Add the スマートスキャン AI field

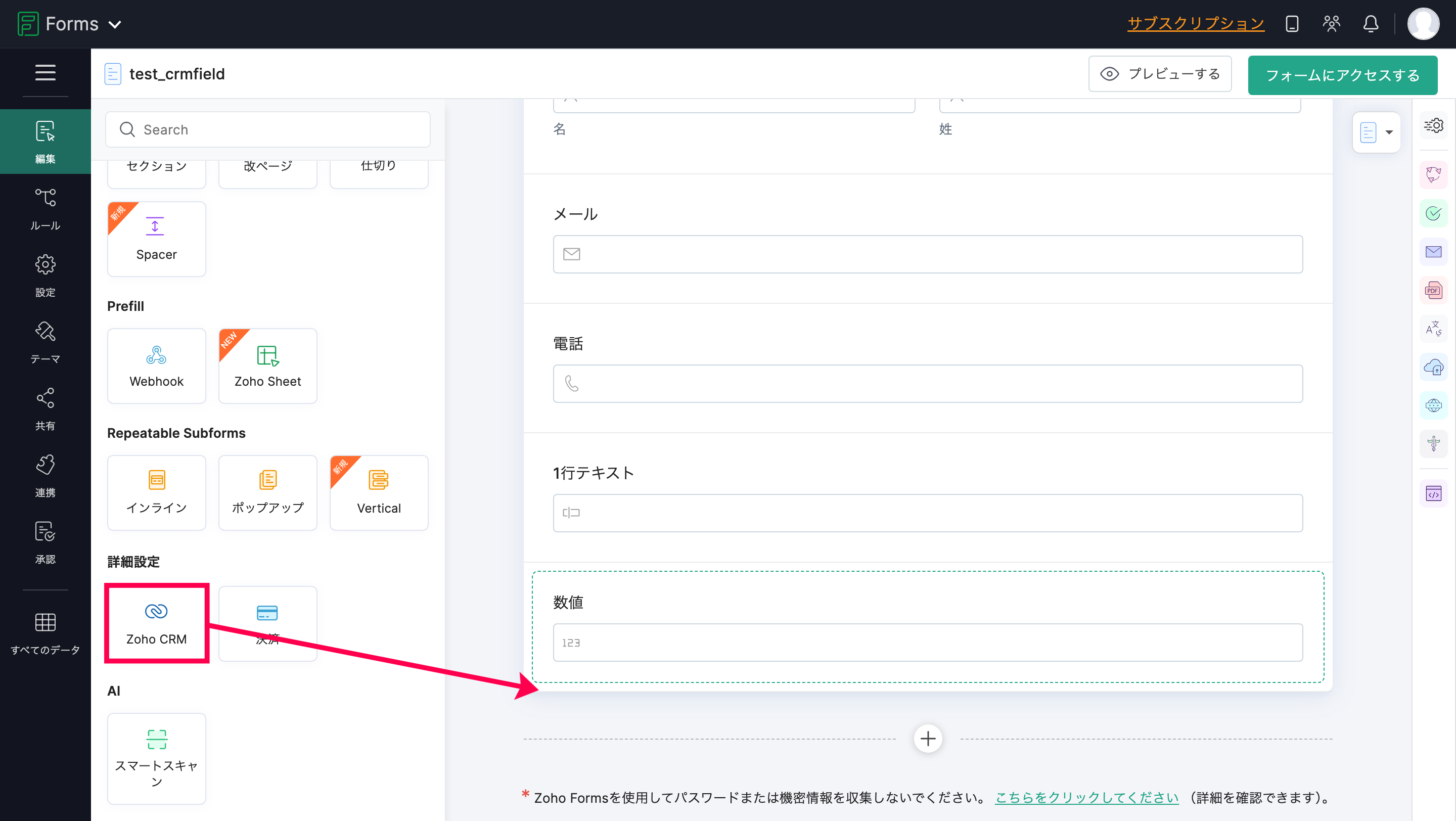156,758
